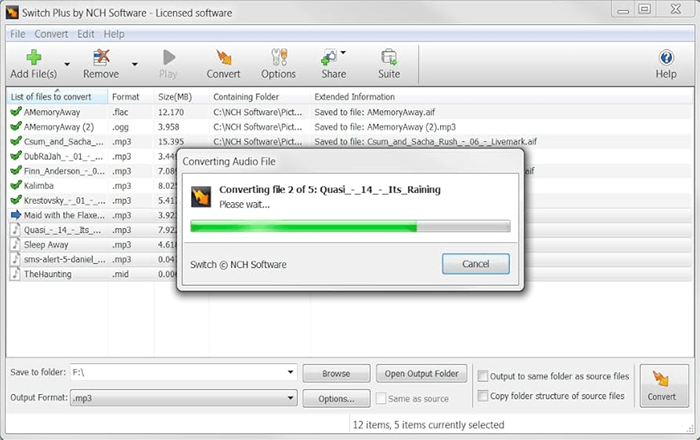
Task: Click the green conversion progress bar
Action: [350, 226]
